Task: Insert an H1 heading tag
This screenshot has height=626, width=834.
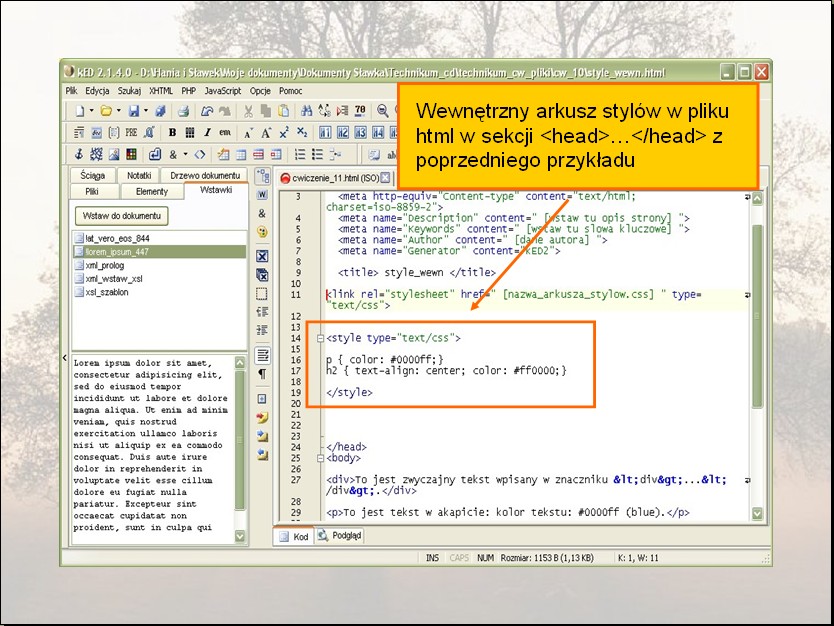Action: [325, 132]
